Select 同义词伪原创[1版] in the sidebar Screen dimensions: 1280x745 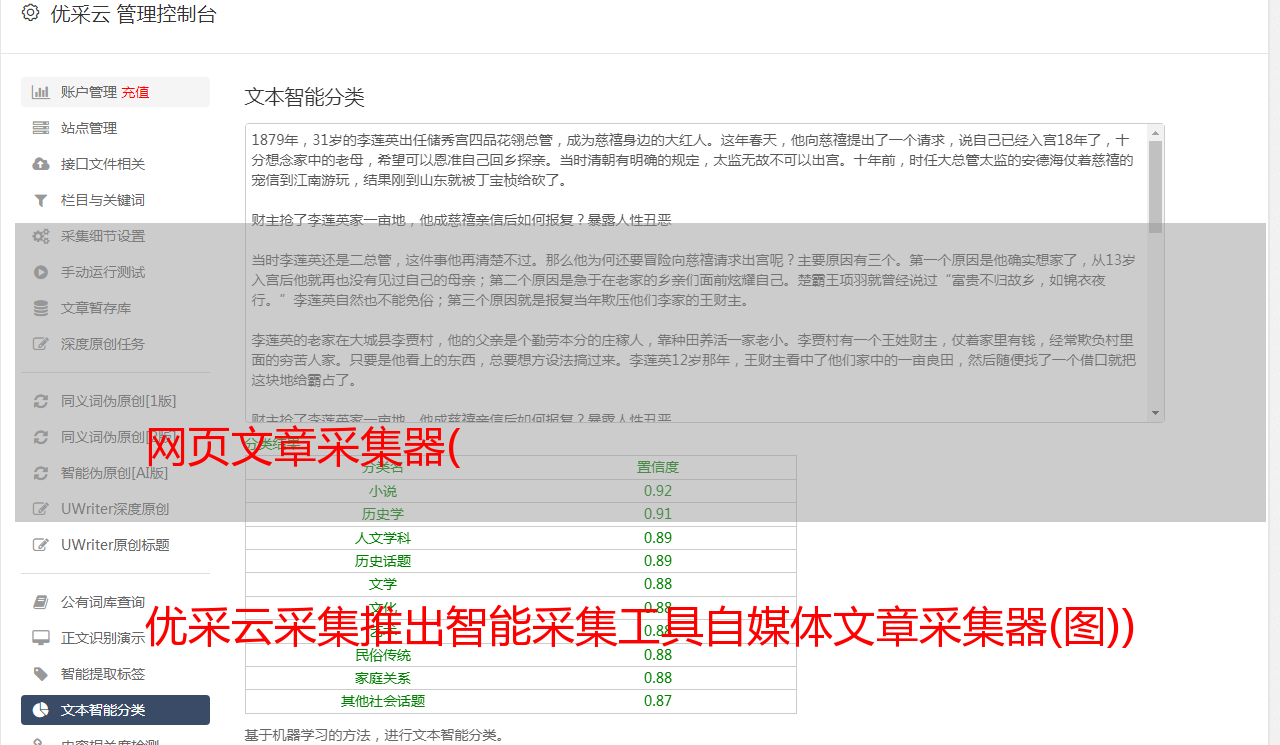tap(118, 401)
